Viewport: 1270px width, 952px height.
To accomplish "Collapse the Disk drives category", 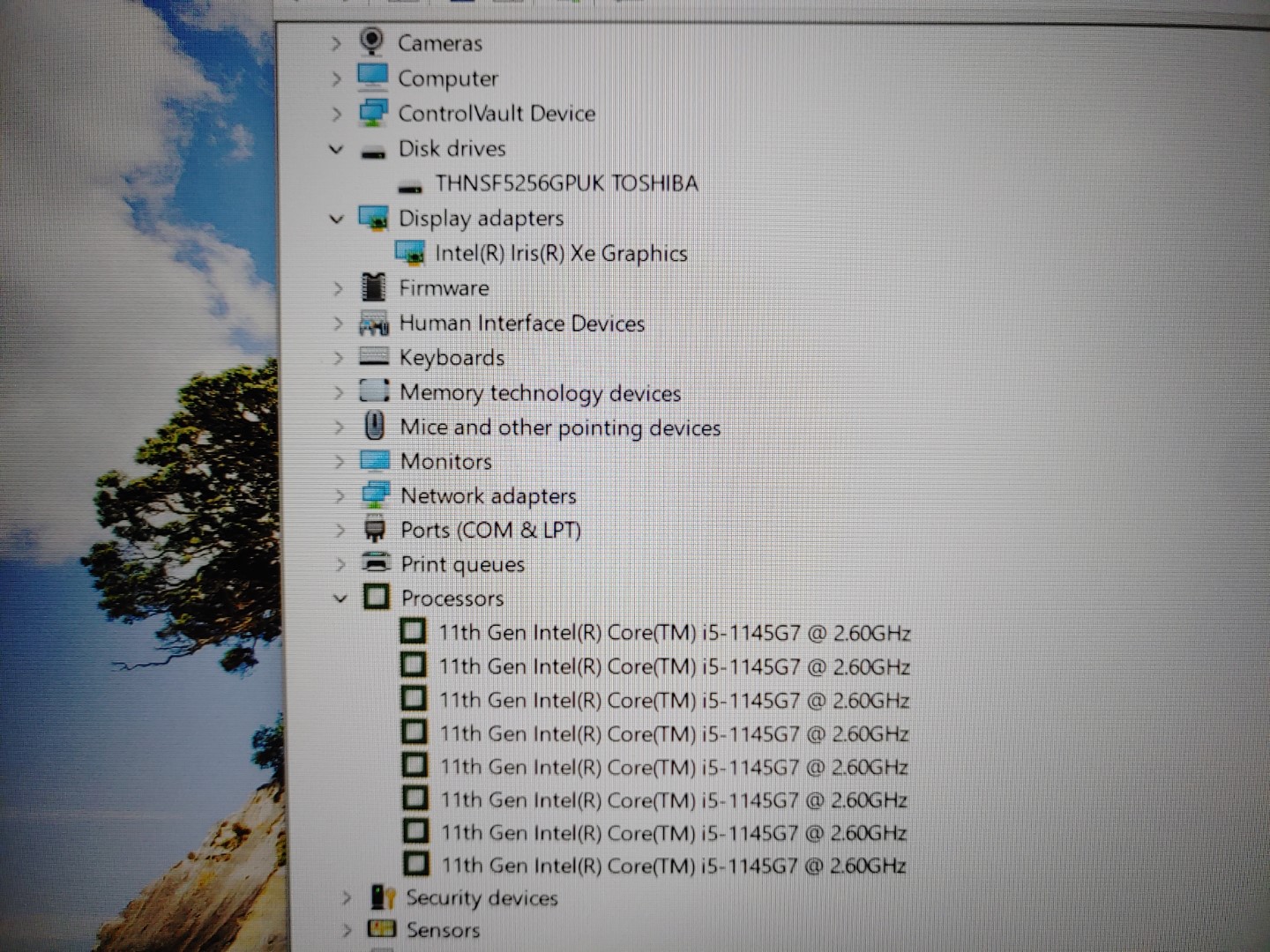I will (336, 149).
